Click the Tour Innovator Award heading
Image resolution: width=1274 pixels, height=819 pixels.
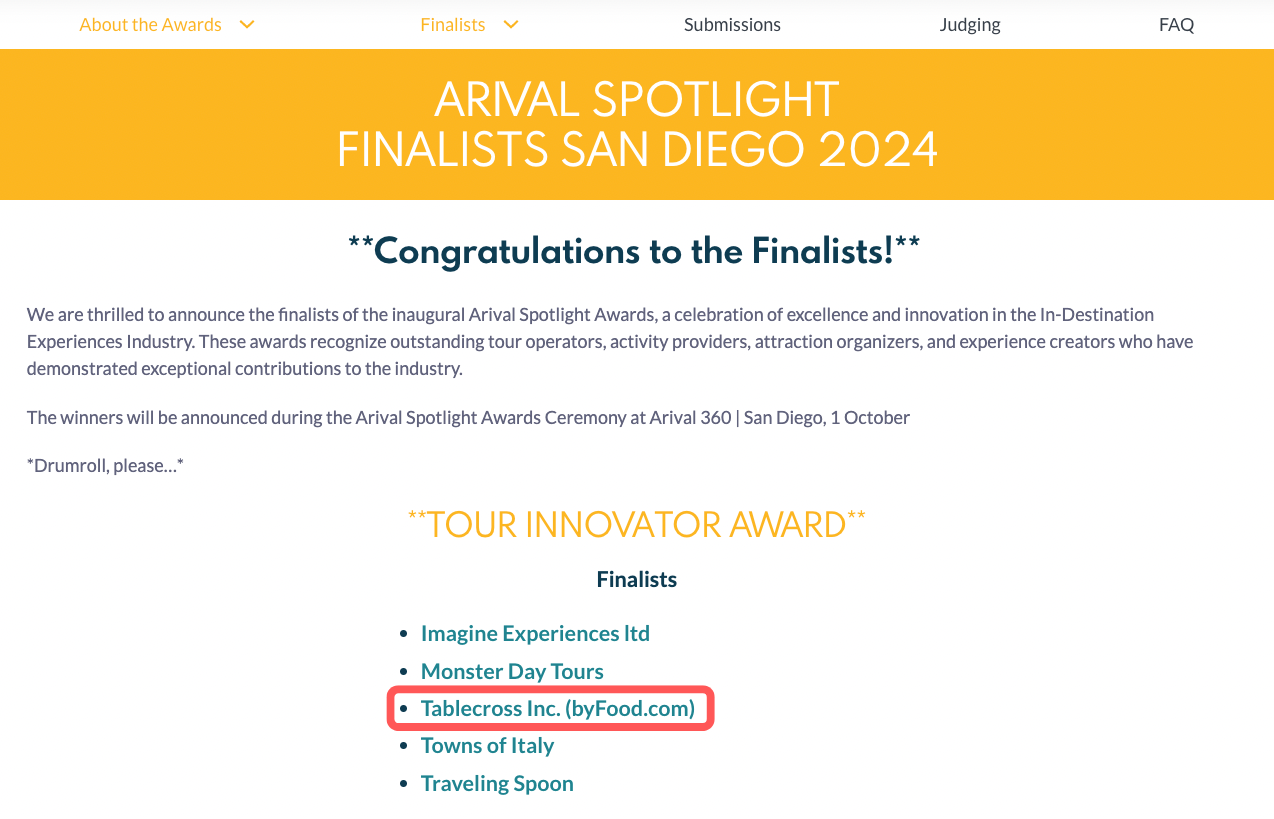point(636,524)
